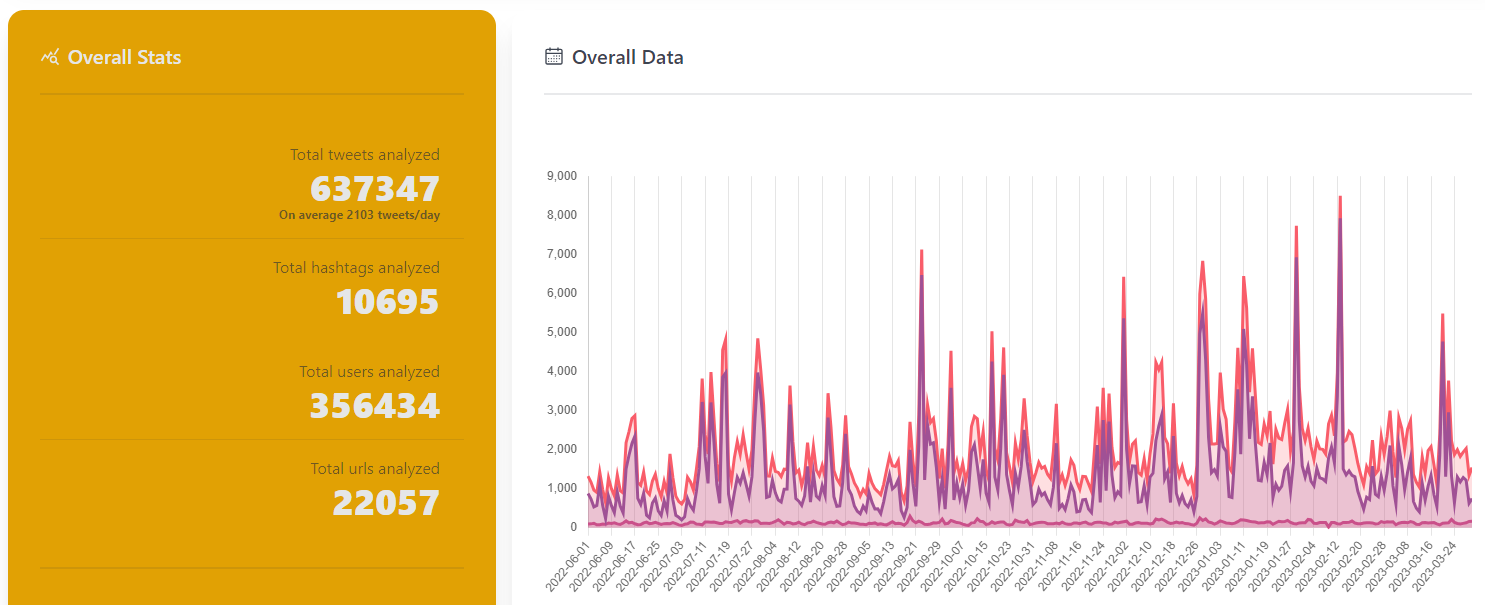
Task: Click the 9,000 y-axis label
Action: [561, 176]
